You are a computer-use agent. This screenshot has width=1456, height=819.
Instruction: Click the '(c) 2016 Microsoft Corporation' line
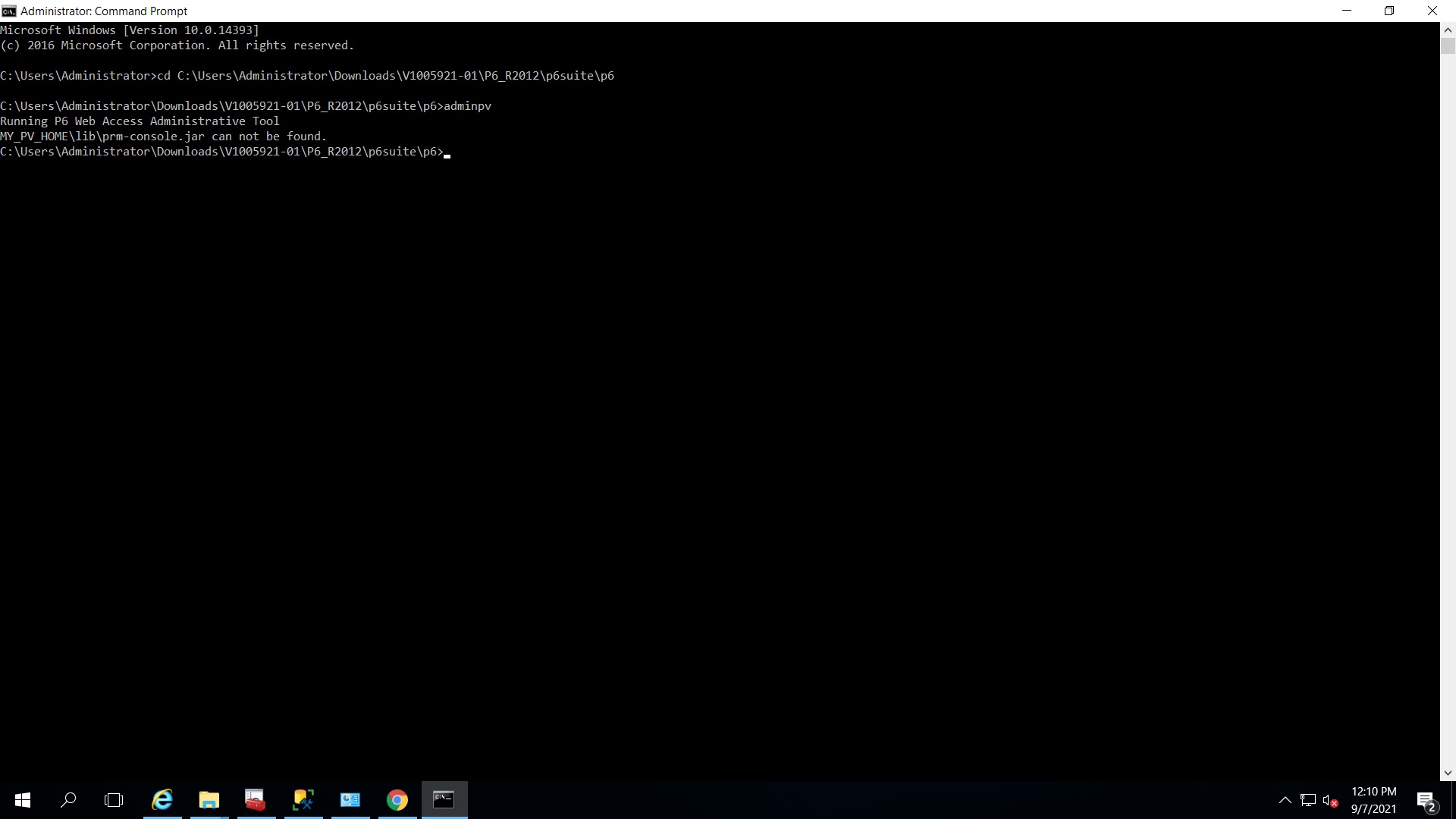(177, 45)
